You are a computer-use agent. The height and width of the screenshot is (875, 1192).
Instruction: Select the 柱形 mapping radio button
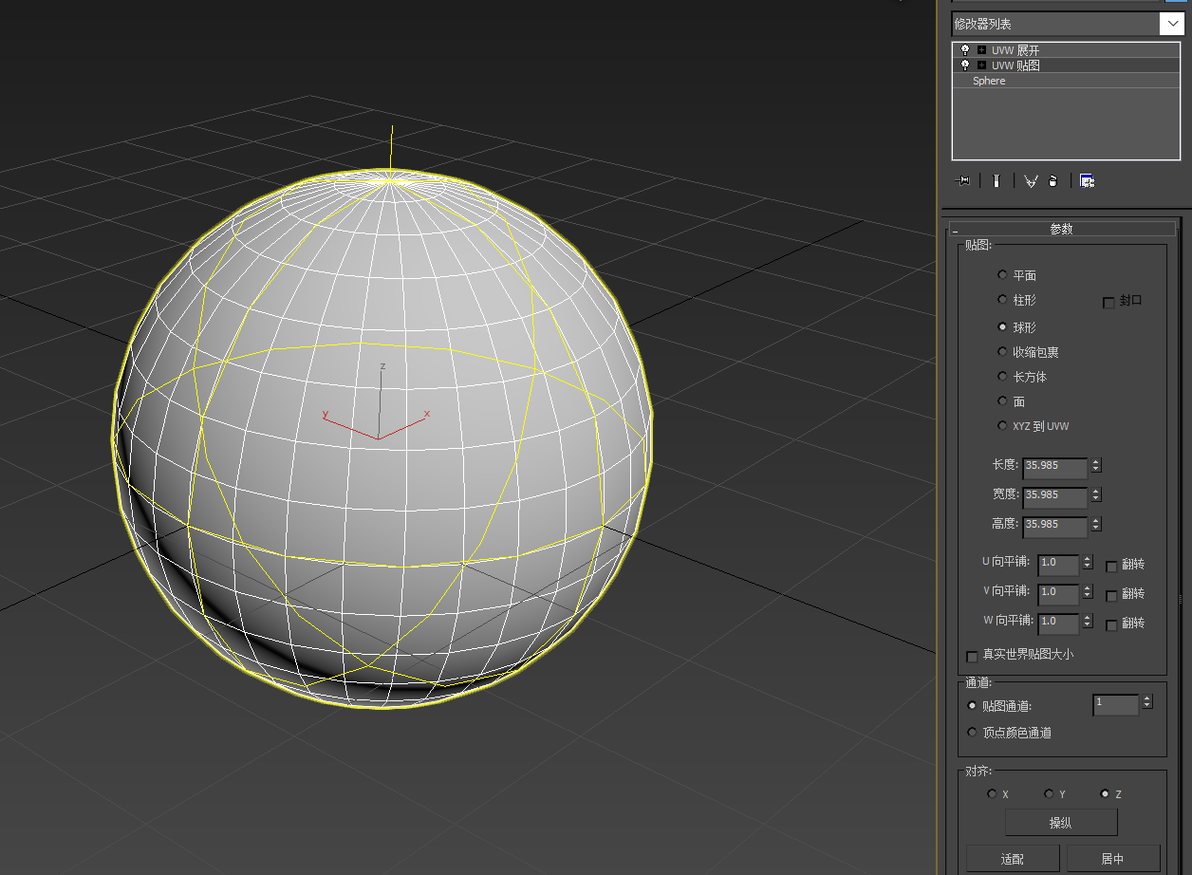tap(1002, 300)
